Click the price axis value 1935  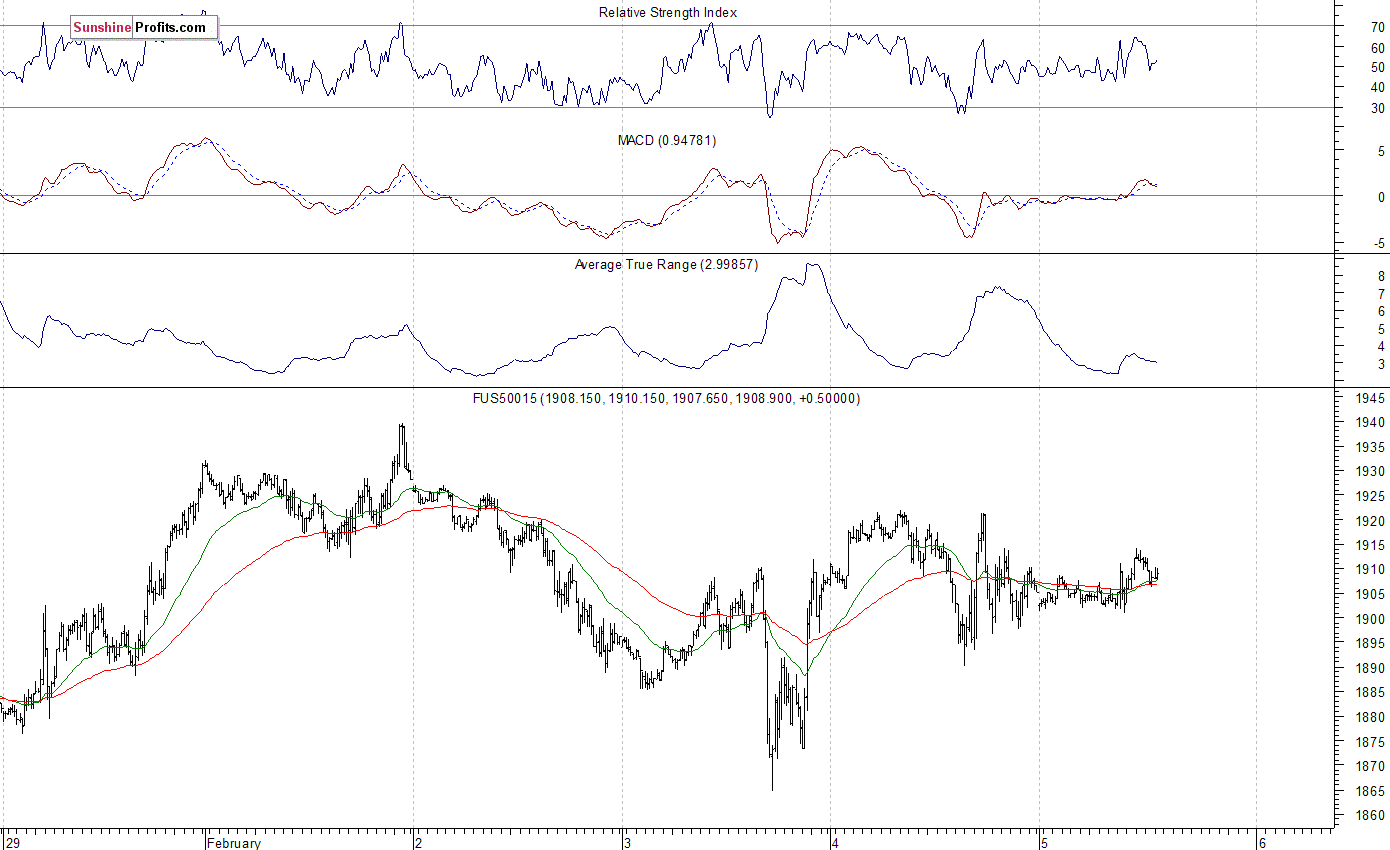tap(1372, 447)
